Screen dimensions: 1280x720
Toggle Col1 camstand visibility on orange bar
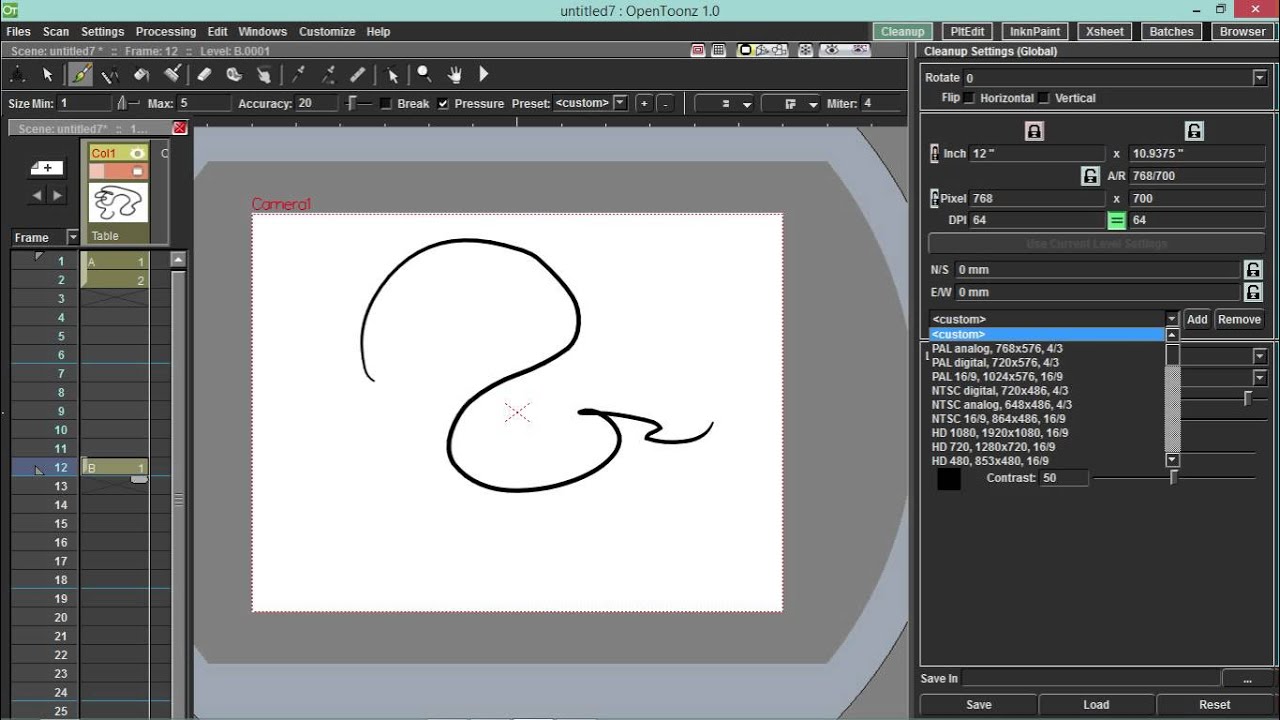coord(139,171)
